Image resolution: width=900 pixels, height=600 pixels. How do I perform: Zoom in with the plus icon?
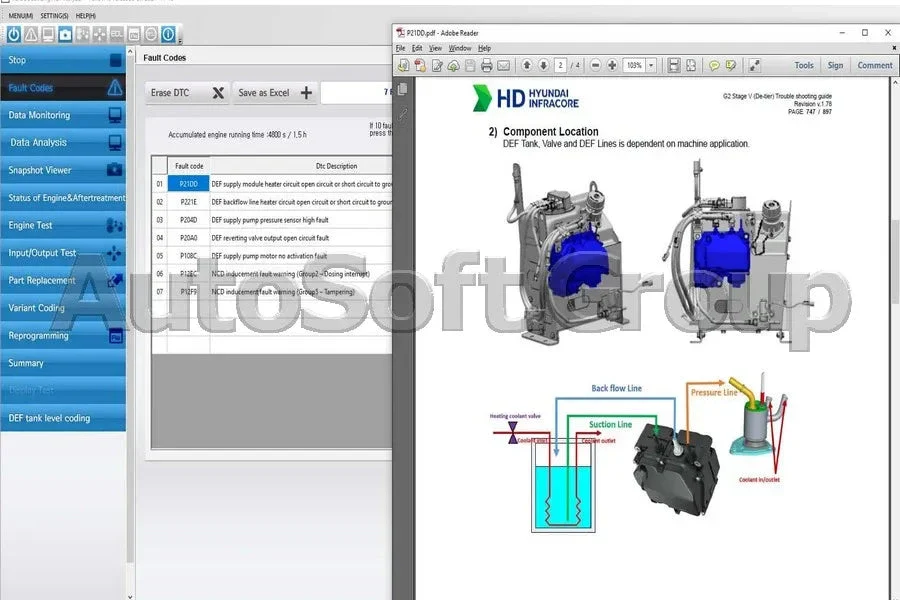pos(612,65)
